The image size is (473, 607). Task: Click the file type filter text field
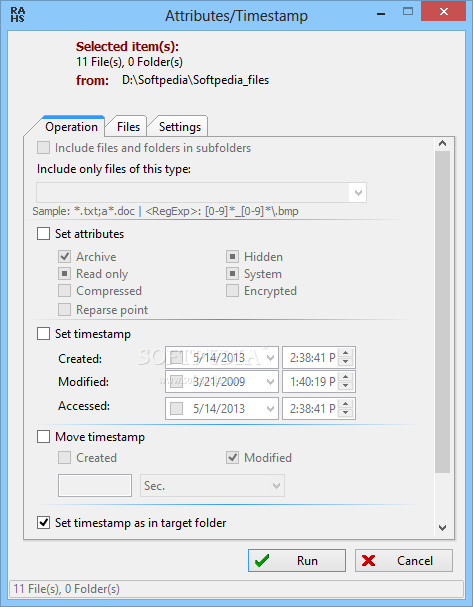coord(193,192)
